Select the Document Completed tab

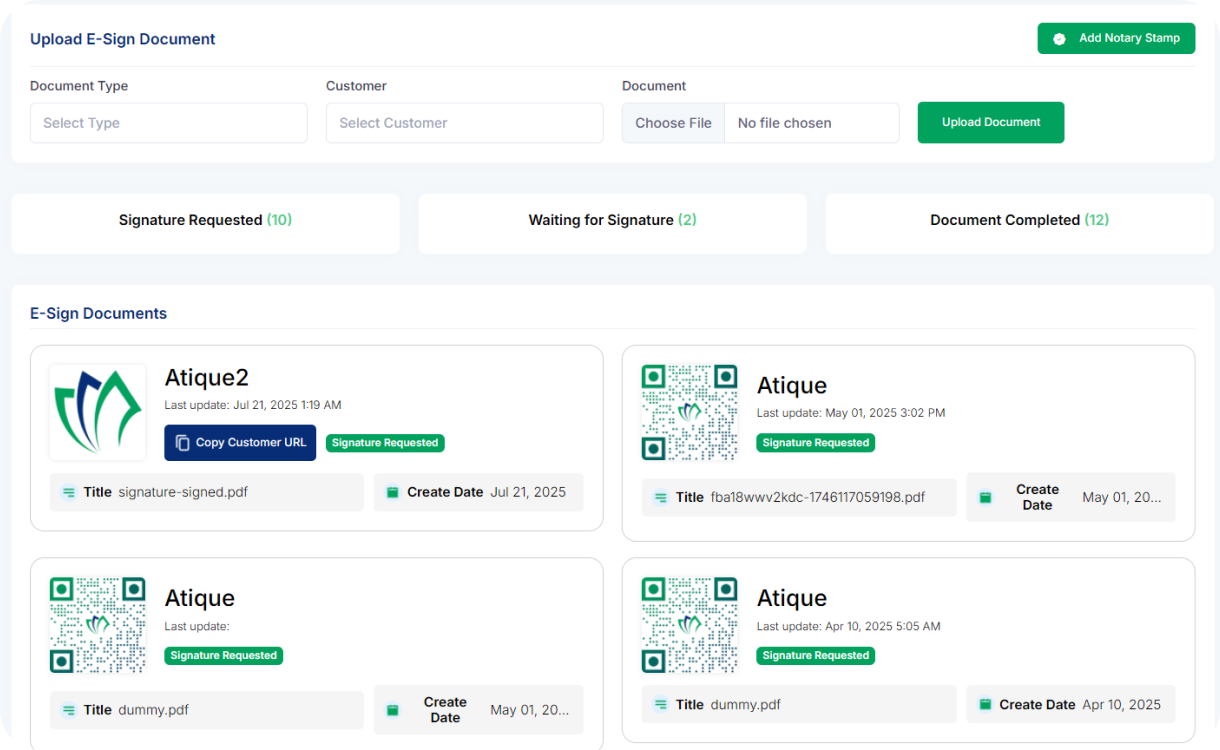pos(1019,220)
